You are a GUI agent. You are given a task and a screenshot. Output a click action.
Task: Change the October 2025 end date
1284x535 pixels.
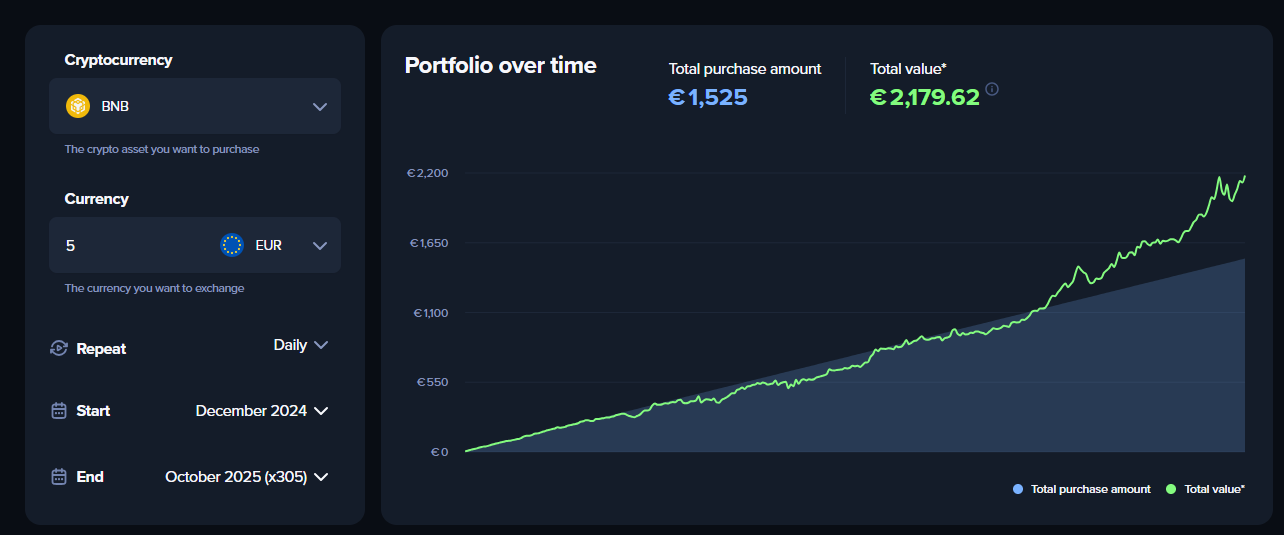point(246,477)
